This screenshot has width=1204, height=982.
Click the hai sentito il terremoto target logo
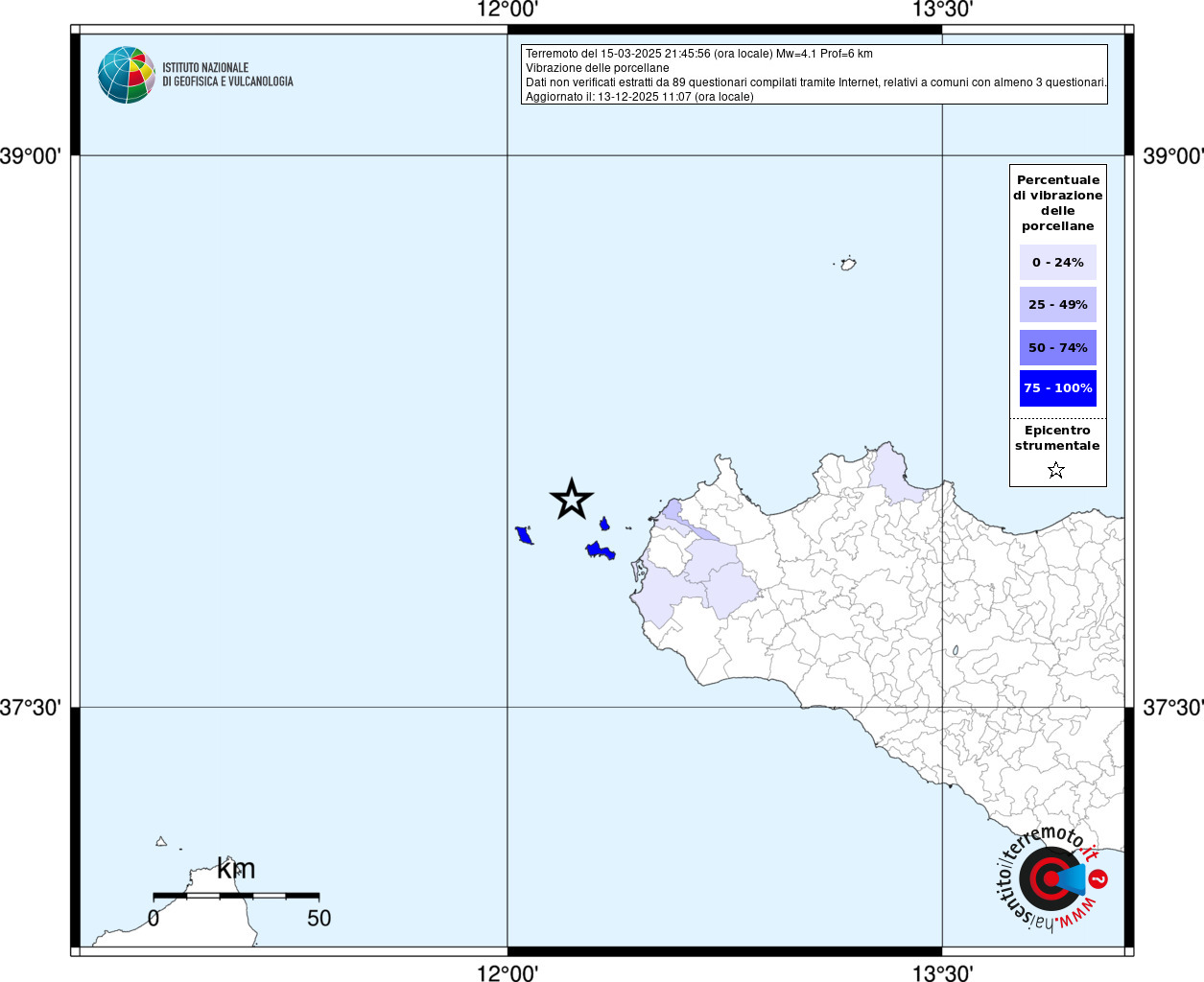point(1050,878)
